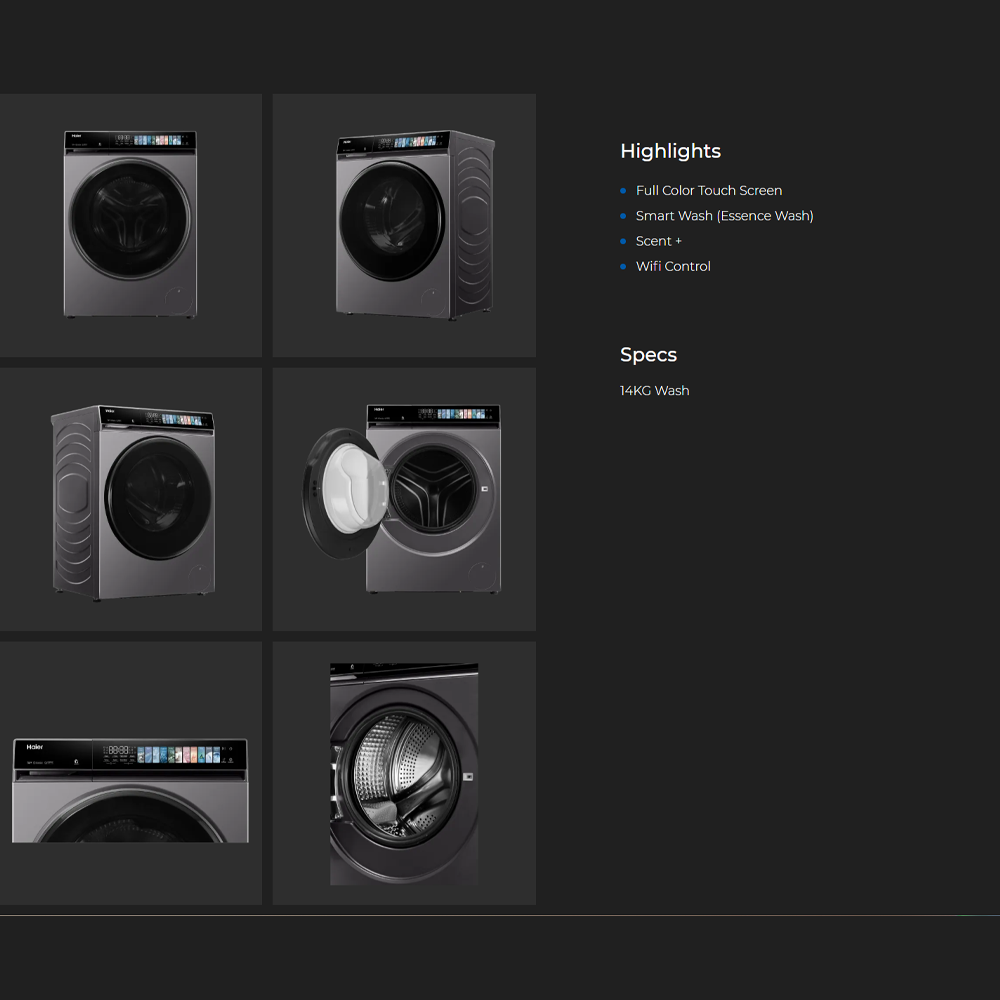
Task: Click the bullet beside Smart Wash
Action: pos(623,216)
